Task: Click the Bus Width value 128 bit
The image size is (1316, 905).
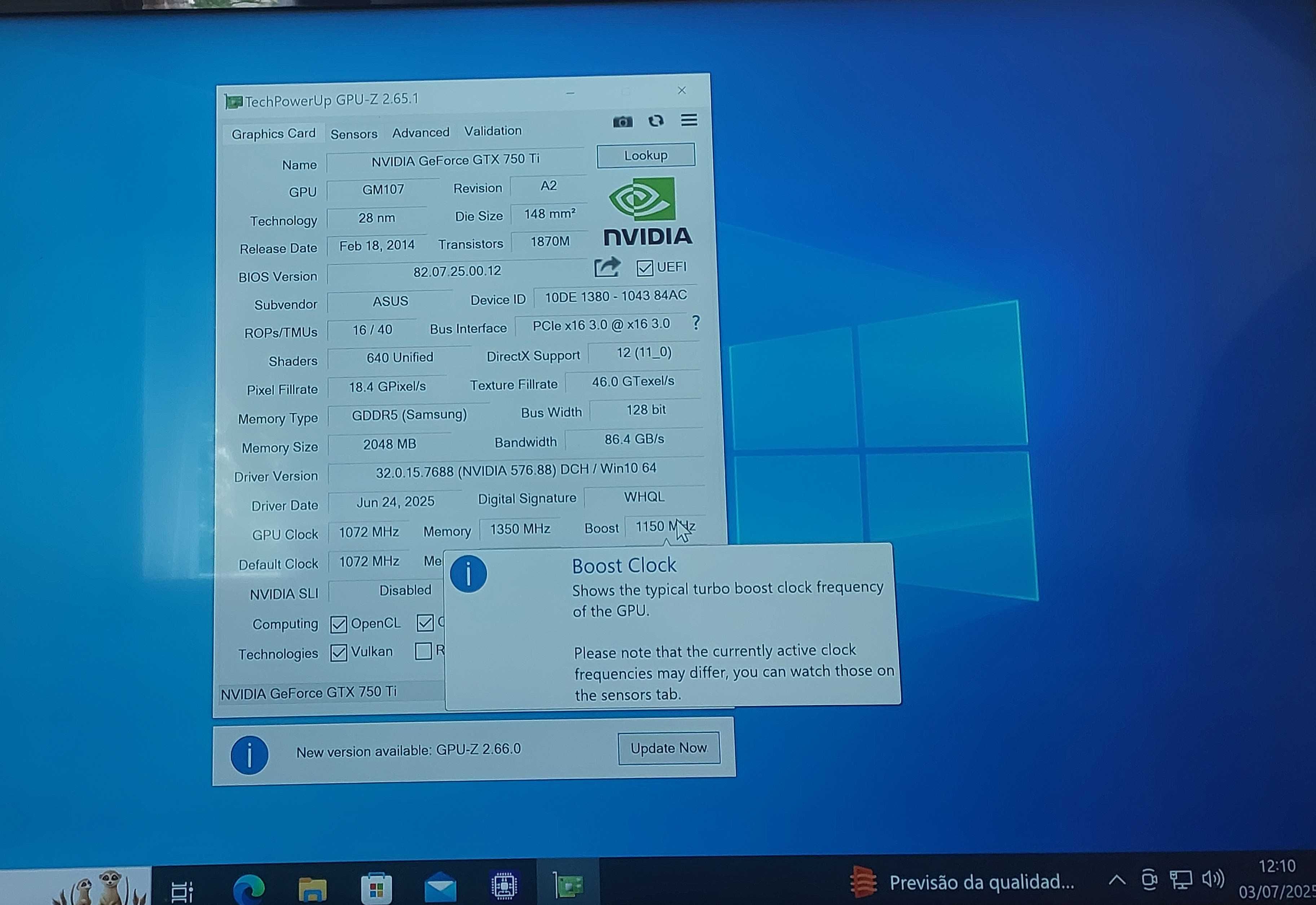Action: [x=646, y=410]
